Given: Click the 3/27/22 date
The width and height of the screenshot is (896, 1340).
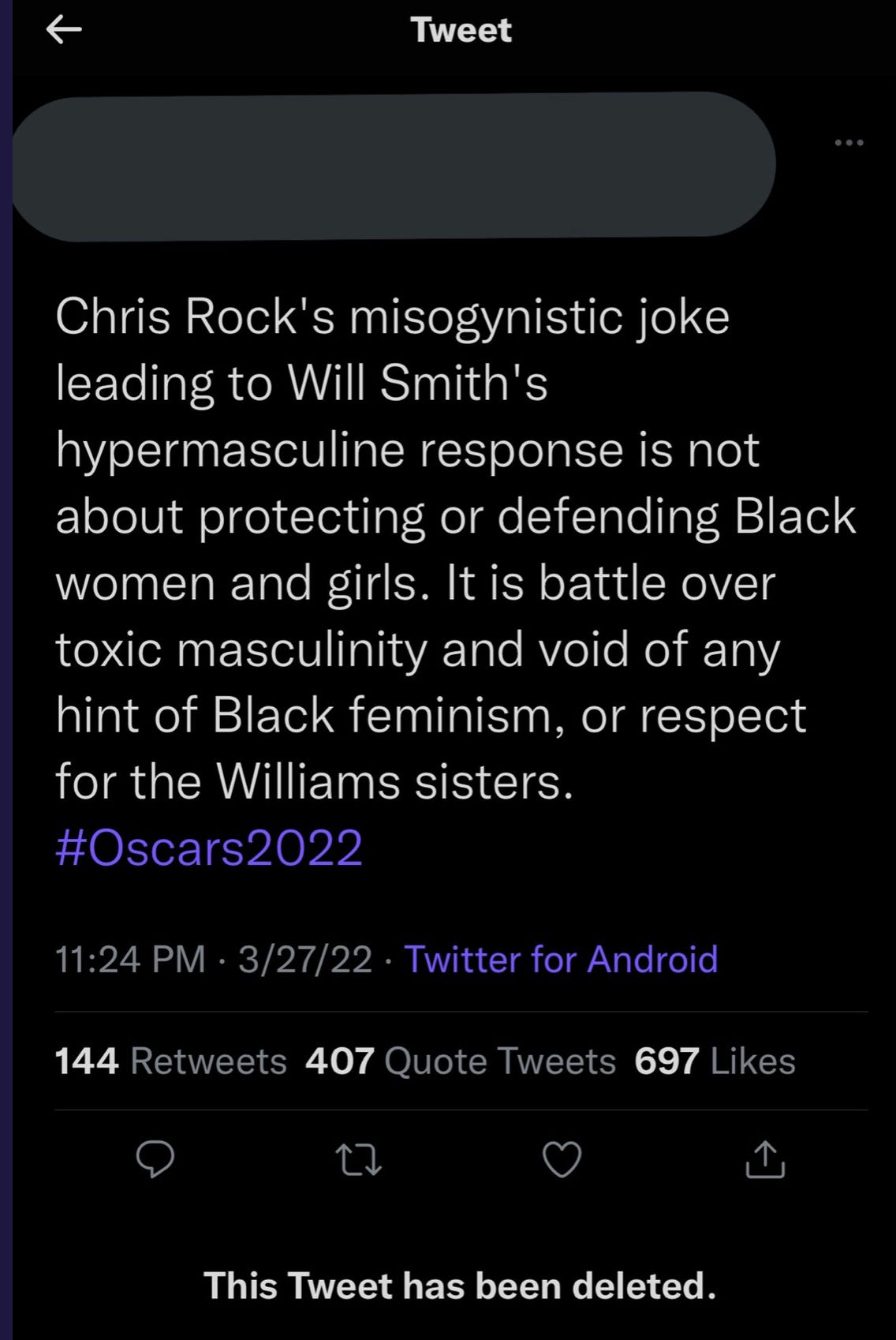Looking at the screenshot, I should (305, 960).
